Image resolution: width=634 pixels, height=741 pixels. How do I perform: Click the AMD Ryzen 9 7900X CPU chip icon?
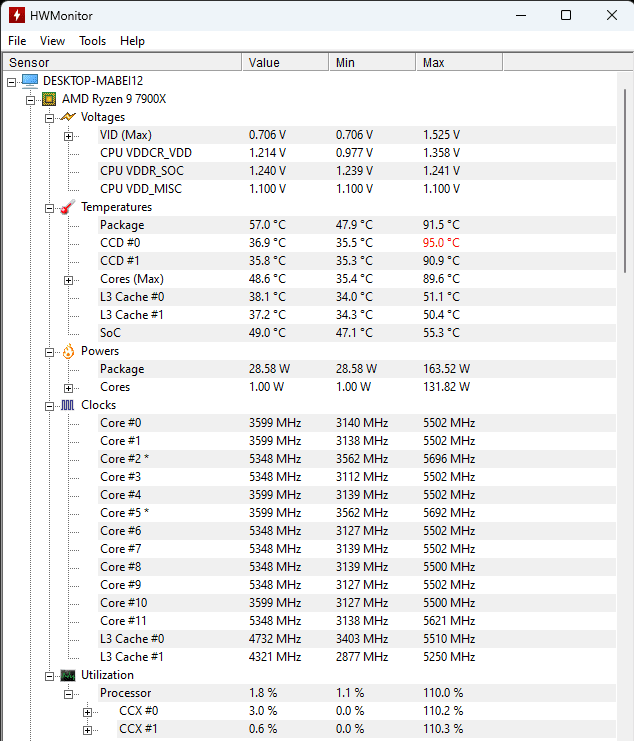pos(49,99)
